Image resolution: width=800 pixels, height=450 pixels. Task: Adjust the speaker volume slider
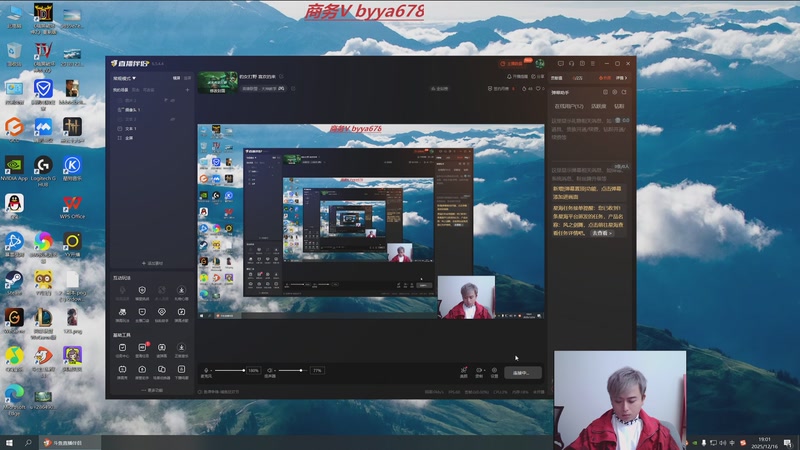coord(294,370)
